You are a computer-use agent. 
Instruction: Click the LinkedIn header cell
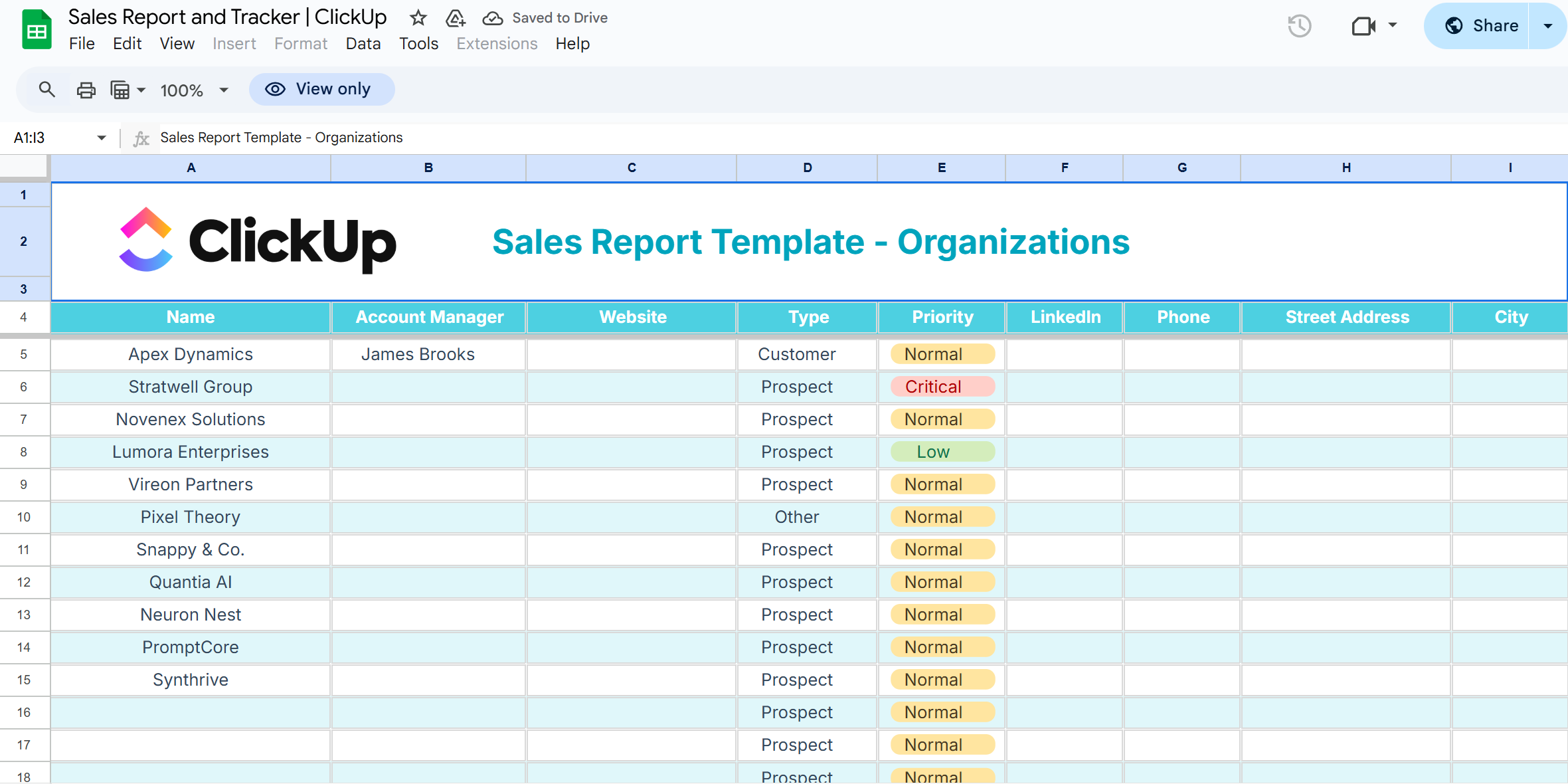pyautogui.click(x=1065, y=318)
